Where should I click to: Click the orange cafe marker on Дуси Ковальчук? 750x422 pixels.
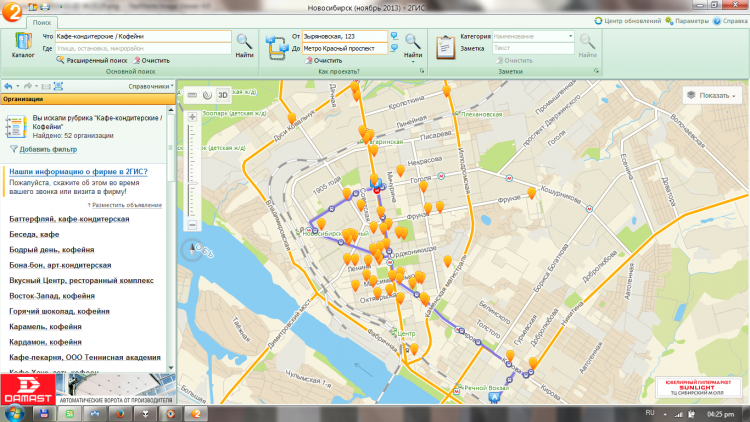[x=291, y=117]
